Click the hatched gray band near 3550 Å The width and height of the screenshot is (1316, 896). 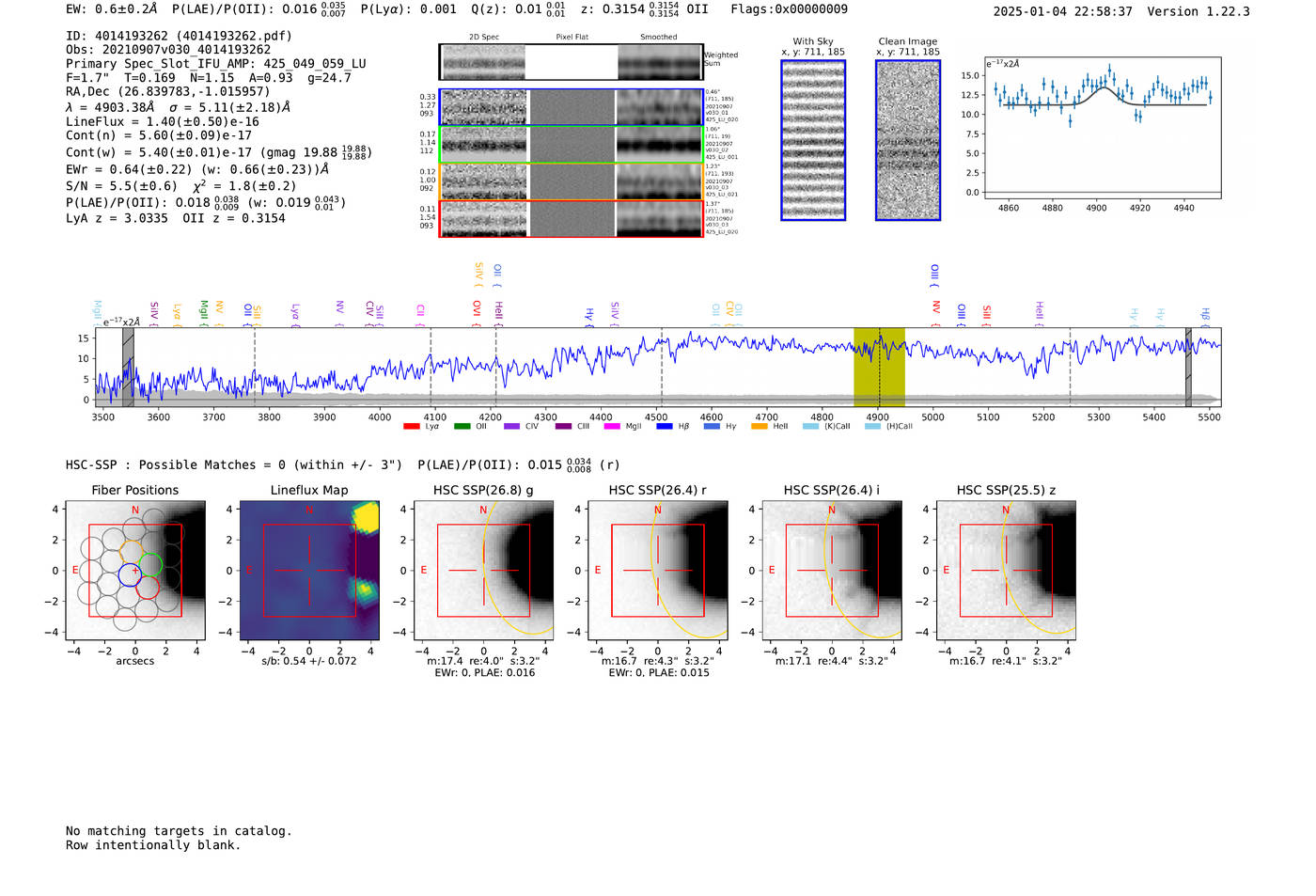click(128, 367)
